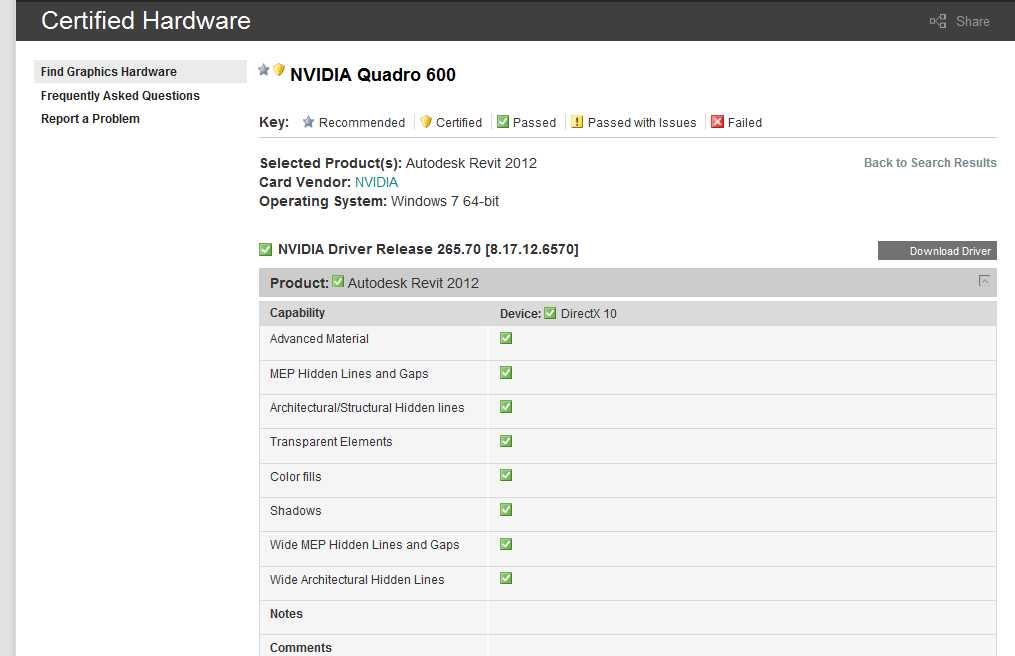This screenshot has height=656, width=1015.
Task: Click the red Failed icon in key
Action: tap(717, 121)
